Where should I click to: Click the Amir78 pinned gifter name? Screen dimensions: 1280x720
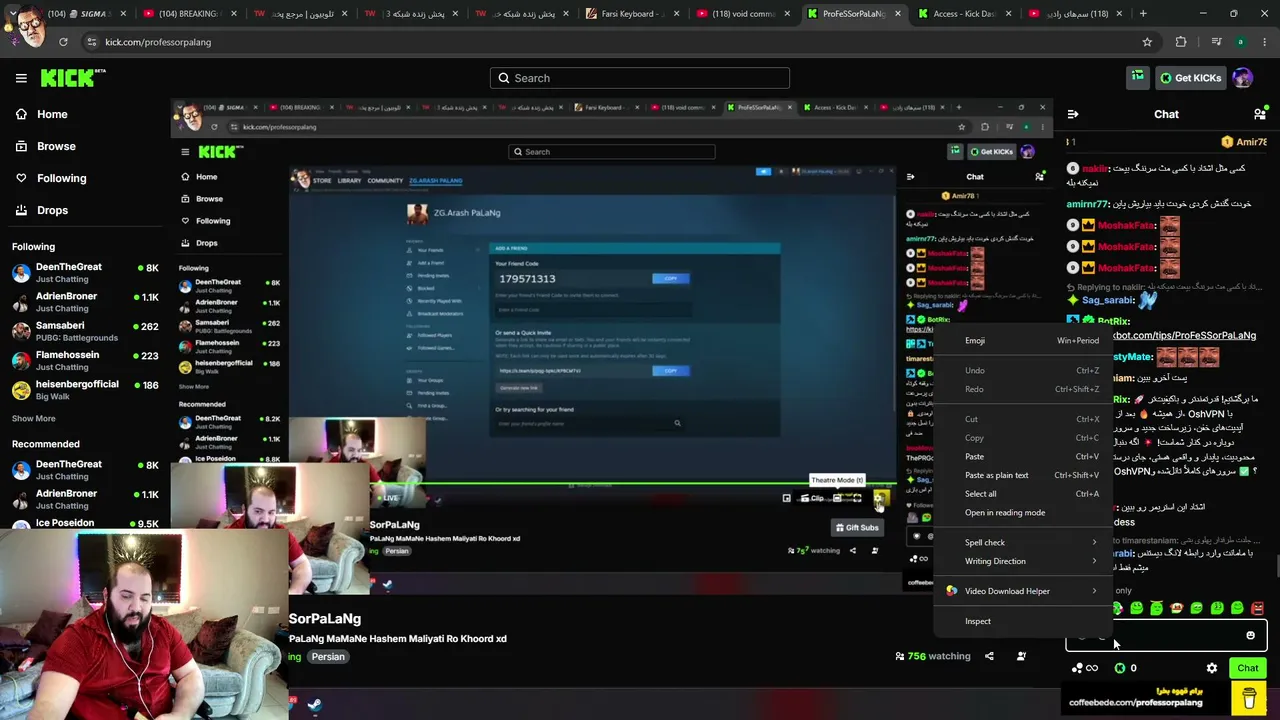point(1251,142)
